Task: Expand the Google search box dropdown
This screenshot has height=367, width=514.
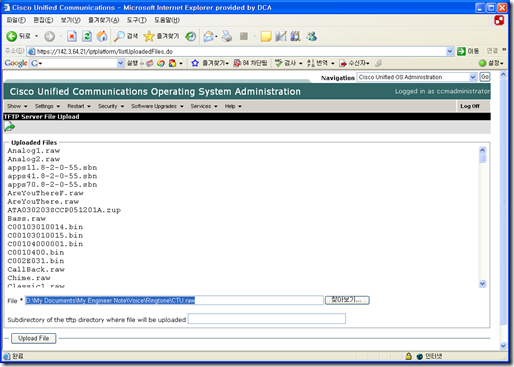Action: [121, 63]
